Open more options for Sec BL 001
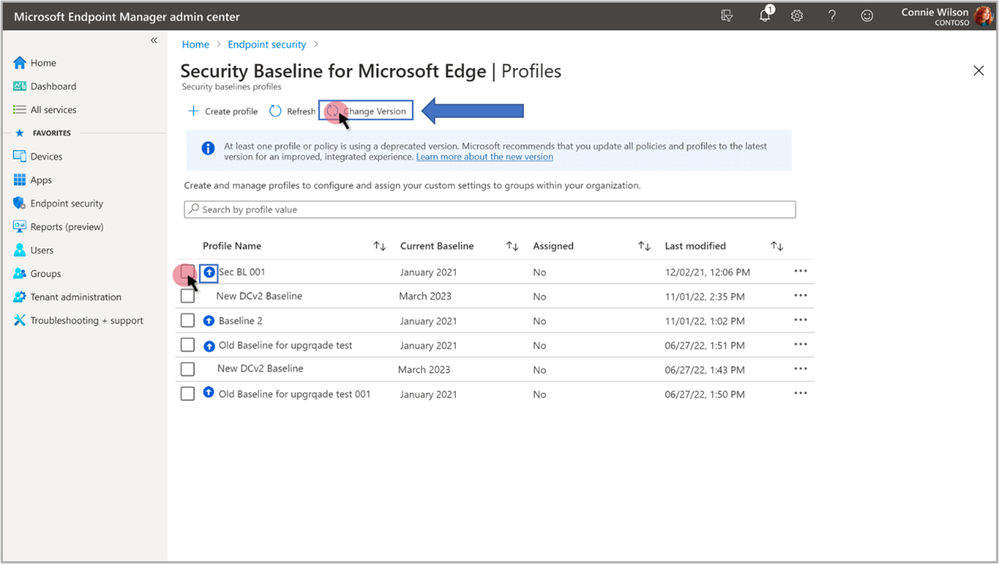Screen dimensions: 999x564 click(x=801, y=271)
